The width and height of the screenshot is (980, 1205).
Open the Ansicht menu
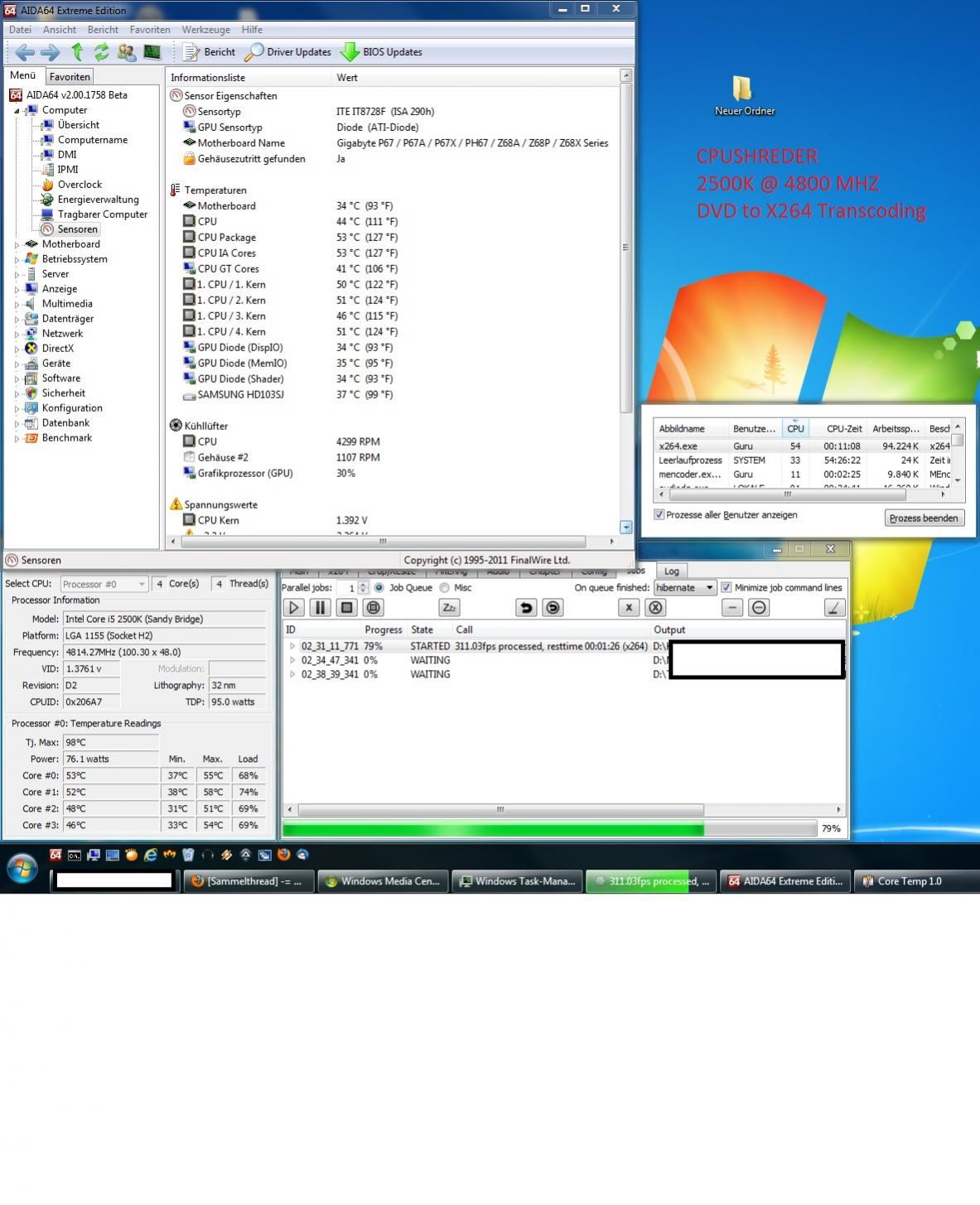[x=60, y=30]
